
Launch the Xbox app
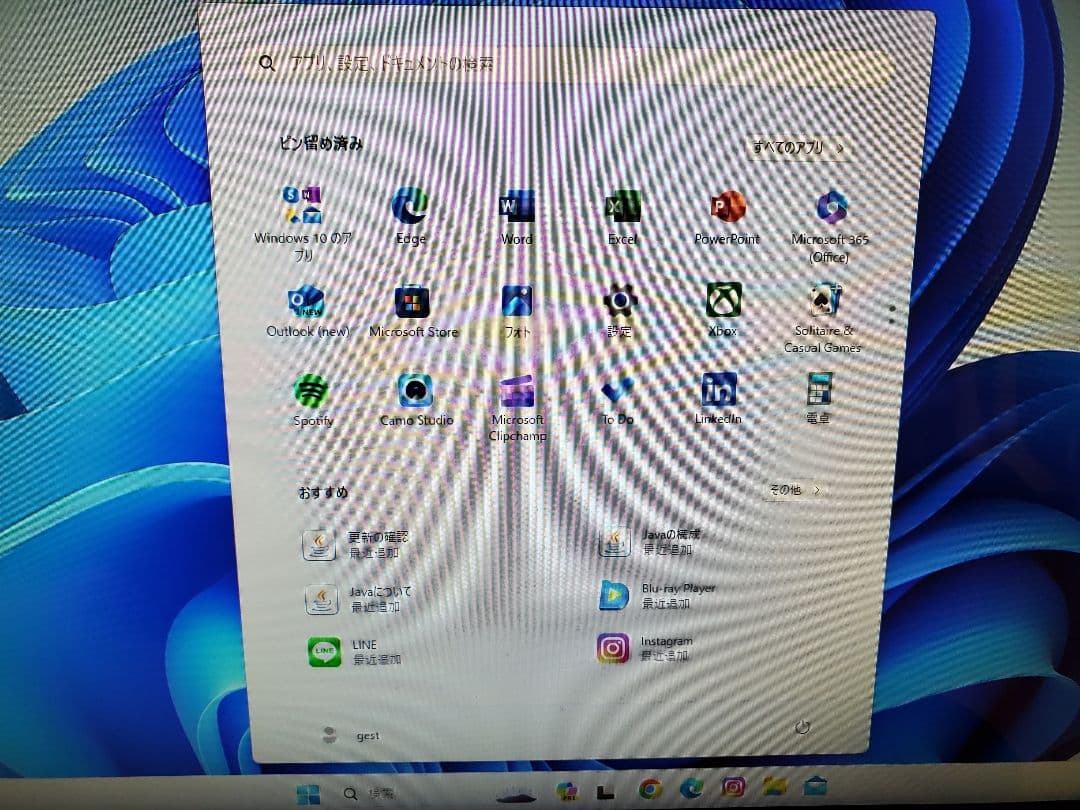(721, 300)
